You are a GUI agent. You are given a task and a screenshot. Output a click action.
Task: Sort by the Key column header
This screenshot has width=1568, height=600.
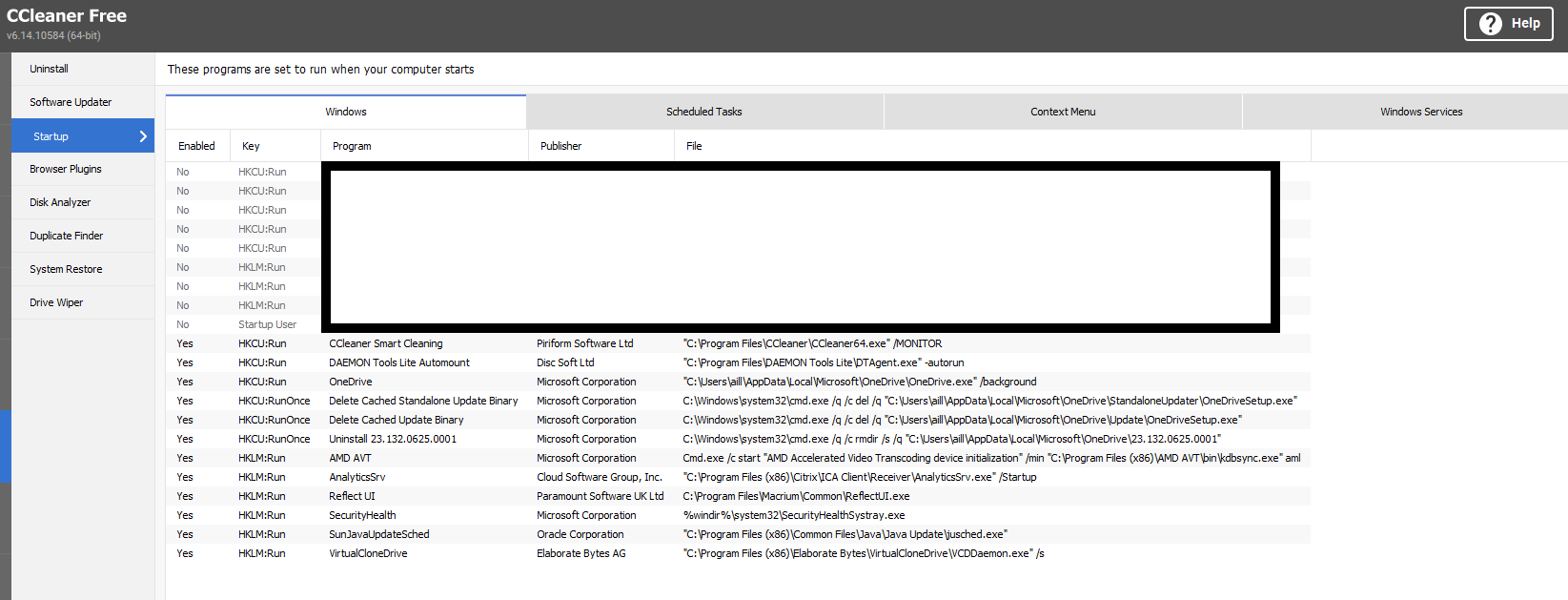coord(275,146)
